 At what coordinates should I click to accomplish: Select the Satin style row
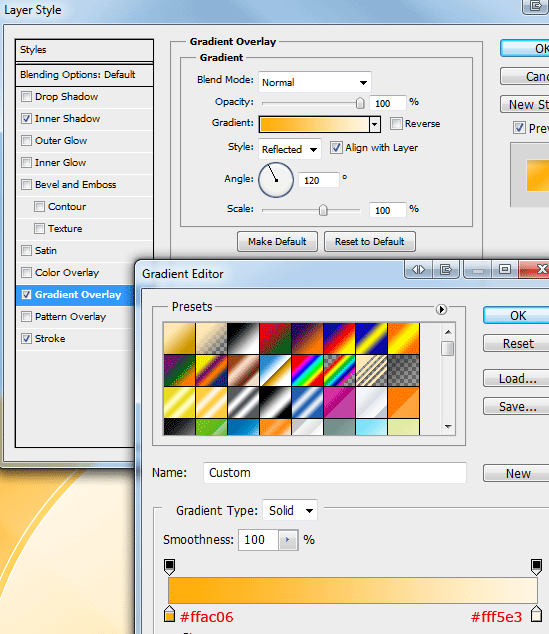click(x=84, y=251)
